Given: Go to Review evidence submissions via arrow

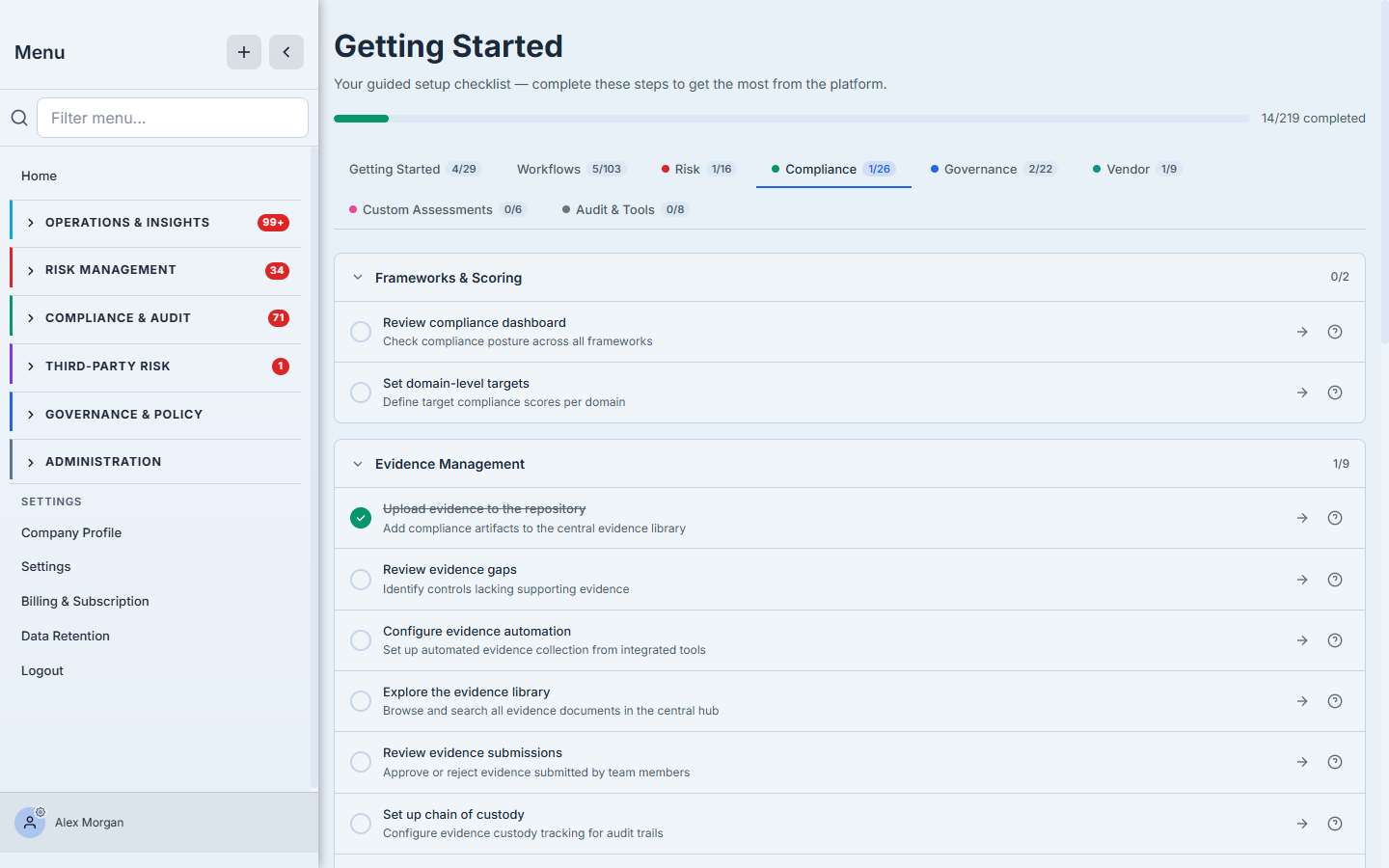Looking at the screenshot, I should 1302,762.
